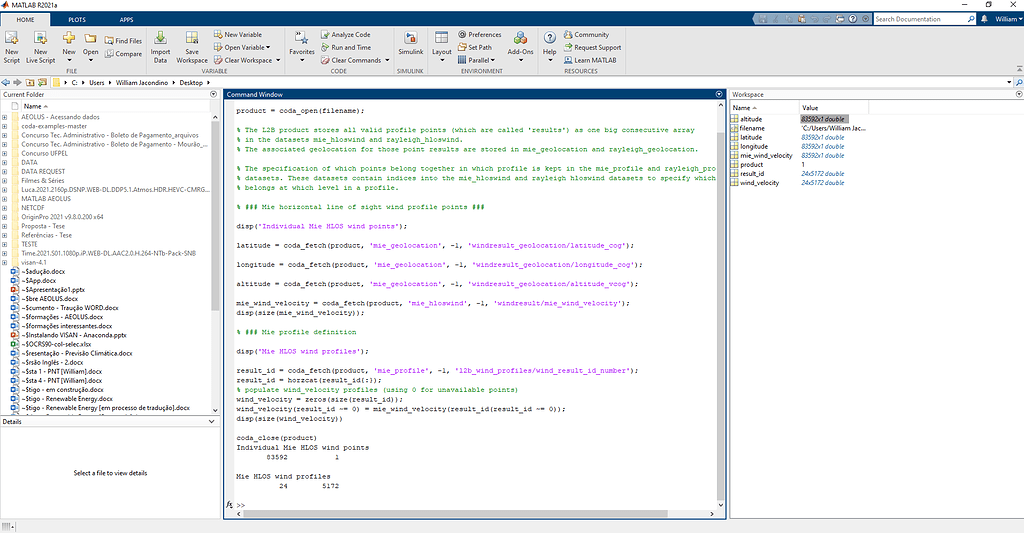
Task: Select OriginPro 2021 v9.8.0.200 x64 folder
Action: [62, 217]
